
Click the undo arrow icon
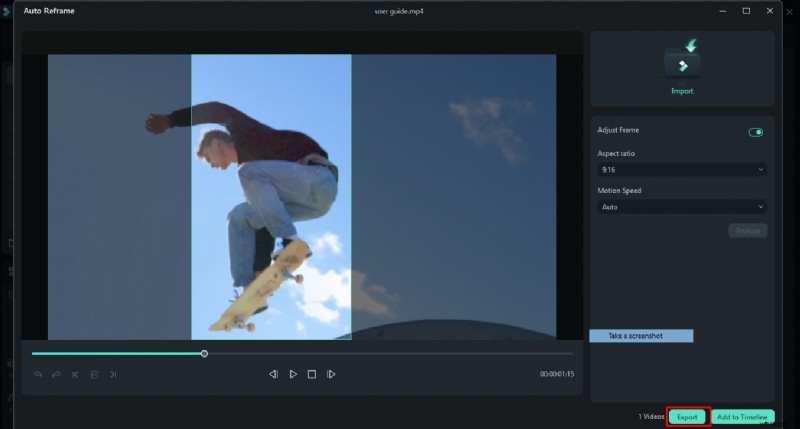38,374
